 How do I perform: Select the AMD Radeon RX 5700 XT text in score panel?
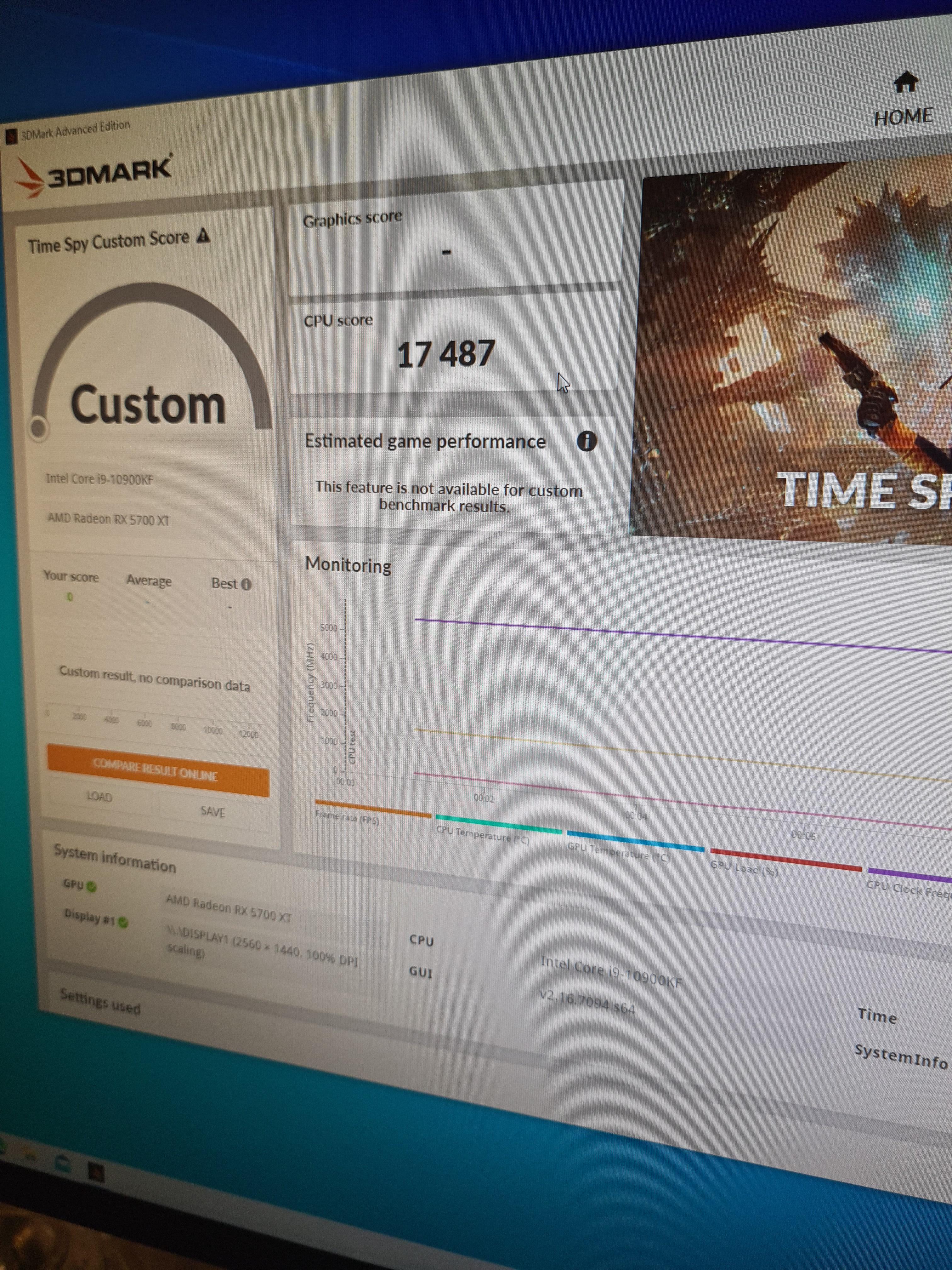pyautogui.click(x=109, y=519)
